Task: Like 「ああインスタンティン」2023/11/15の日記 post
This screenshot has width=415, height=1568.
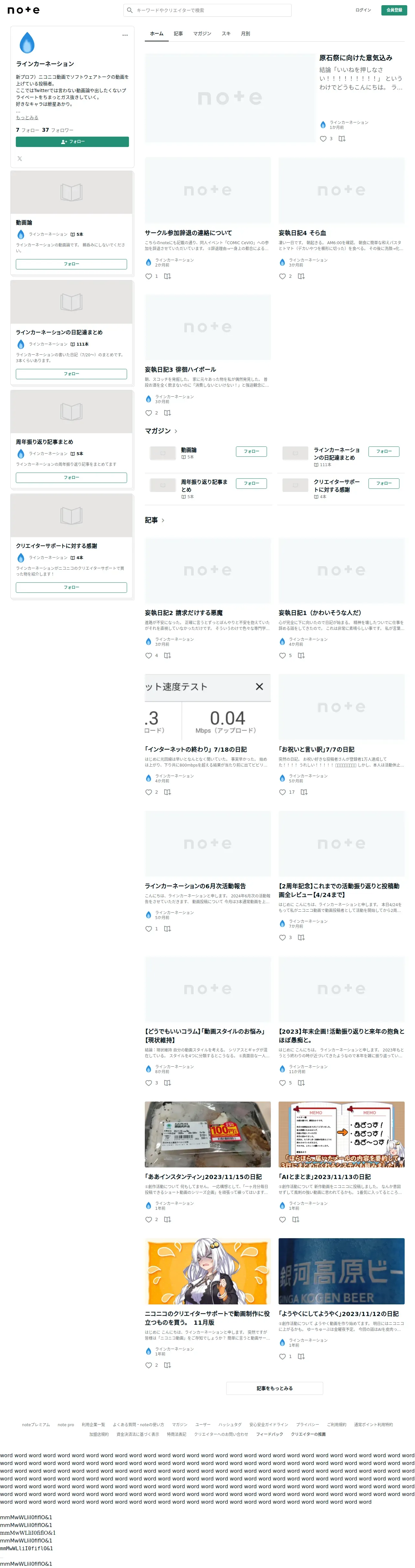Action: (x=148, y=1219)
